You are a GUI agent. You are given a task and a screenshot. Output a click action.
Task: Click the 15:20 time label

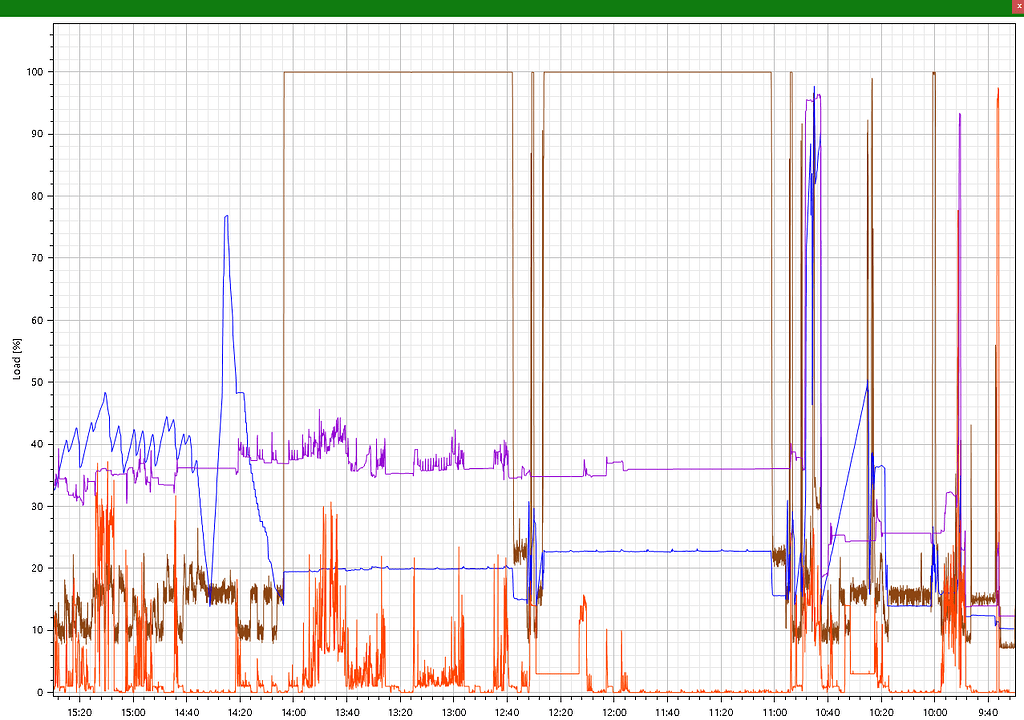pyautogui.click(x=80, y=712)
